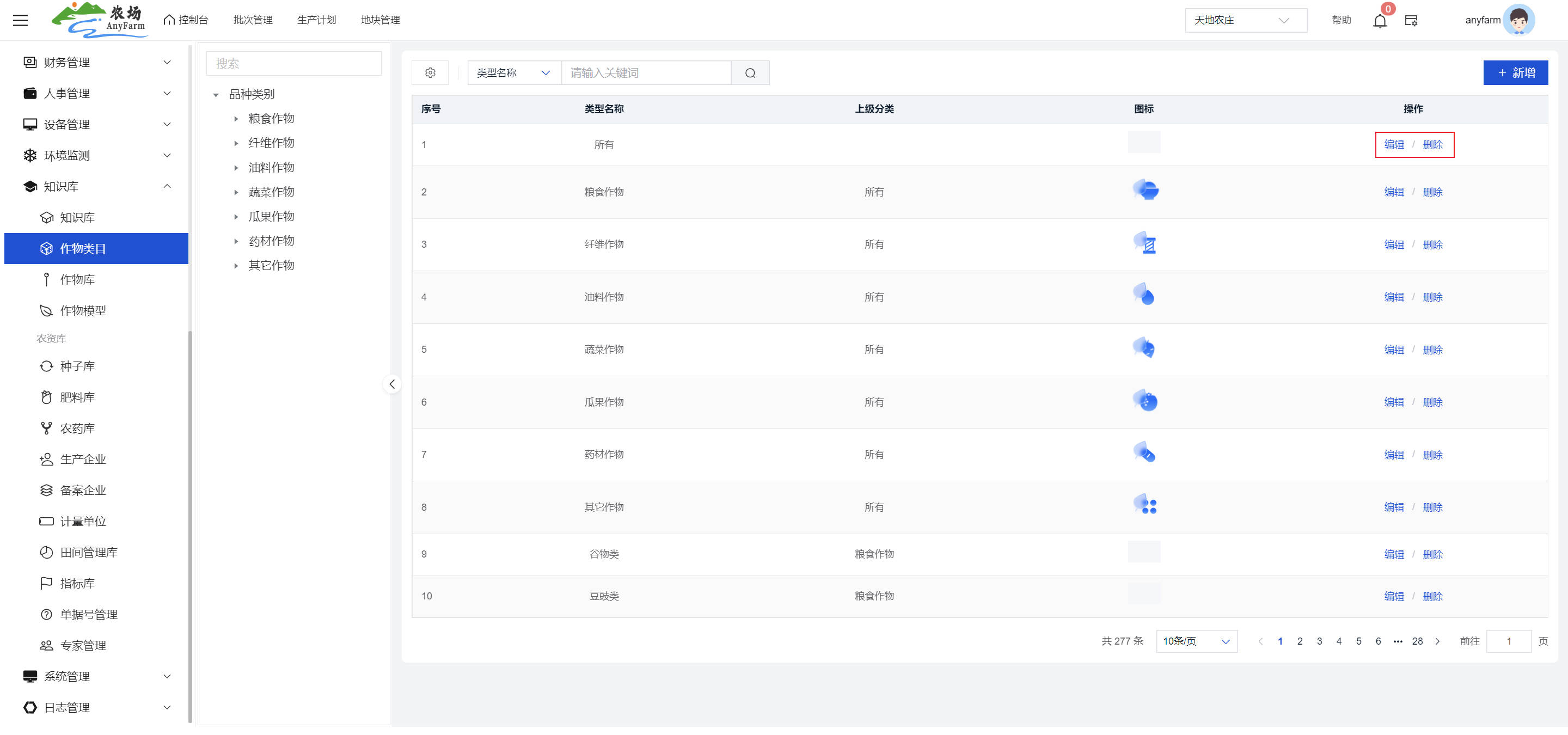The image size is (1568, 735).
Task: Collapse the category tree panel arrow
Action: tap(392, 384)
